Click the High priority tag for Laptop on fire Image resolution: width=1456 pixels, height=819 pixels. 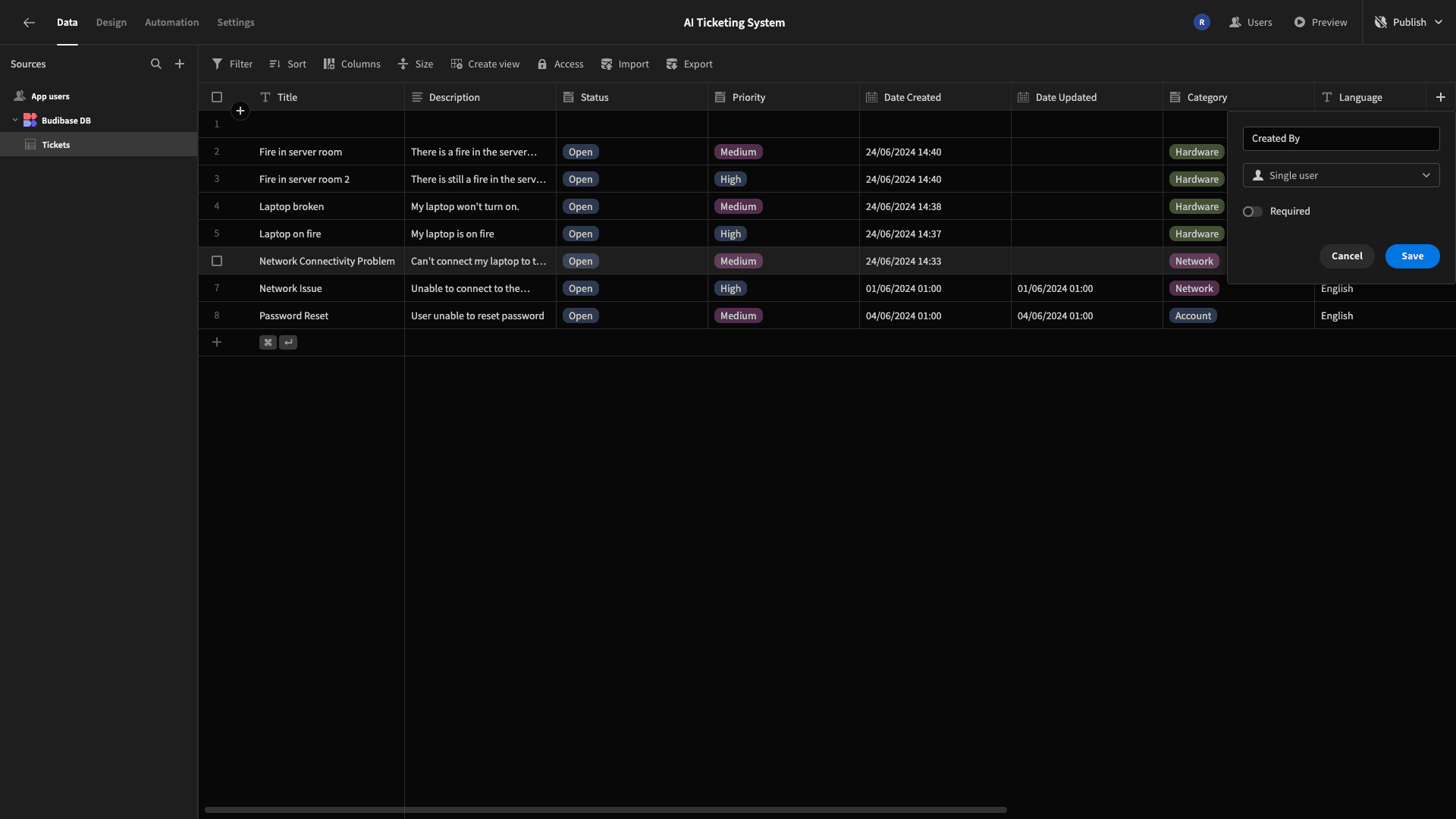(730, 234)
